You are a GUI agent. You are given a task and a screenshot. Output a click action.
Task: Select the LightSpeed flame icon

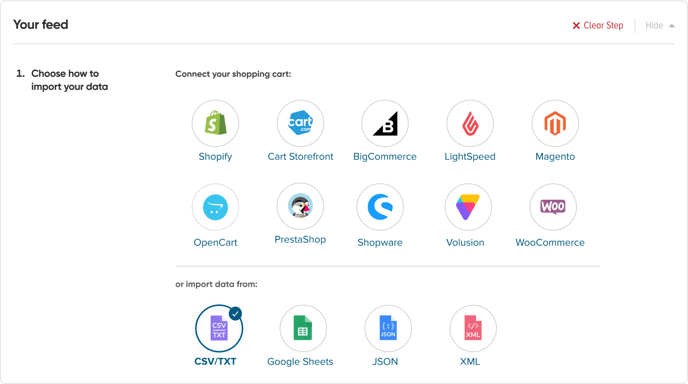pyautogui.click(x=470, y=123)
